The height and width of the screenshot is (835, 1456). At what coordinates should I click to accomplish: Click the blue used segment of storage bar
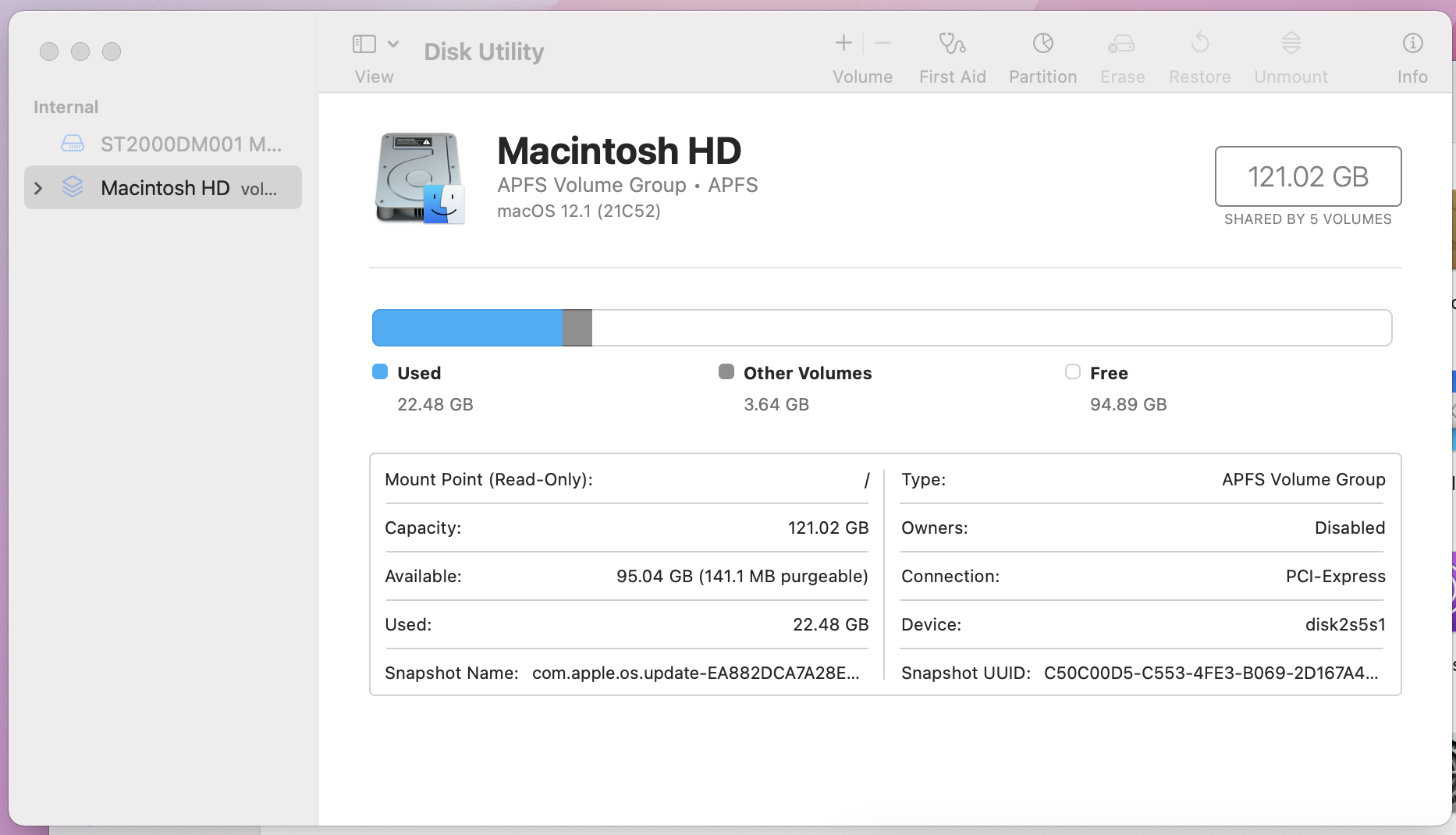coord(468,328)
